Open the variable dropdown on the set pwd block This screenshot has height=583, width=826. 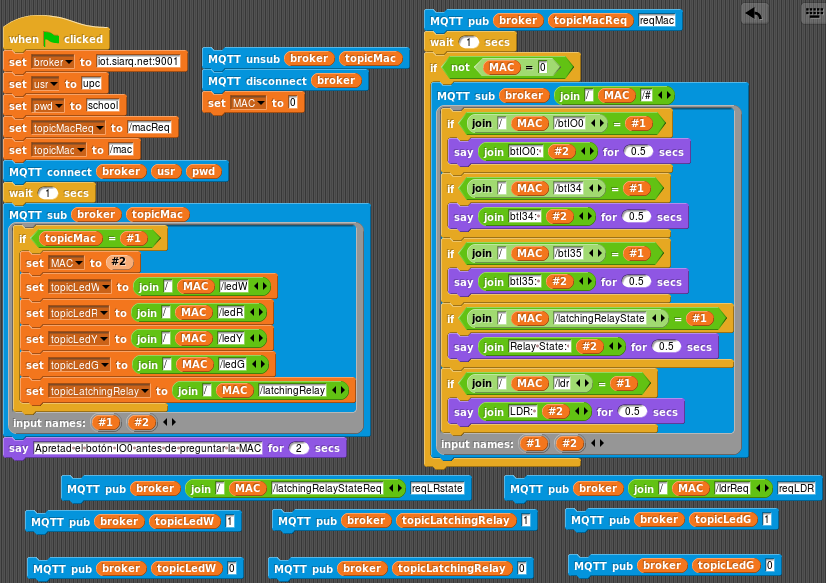(x=59, y=106)
